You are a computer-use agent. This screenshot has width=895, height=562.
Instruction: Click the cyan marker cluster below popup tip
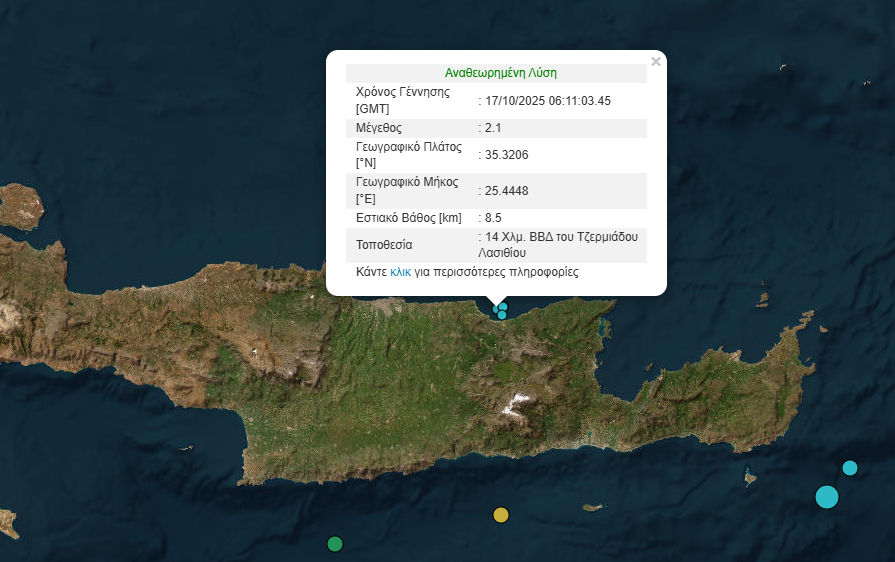tap(502, 311)
